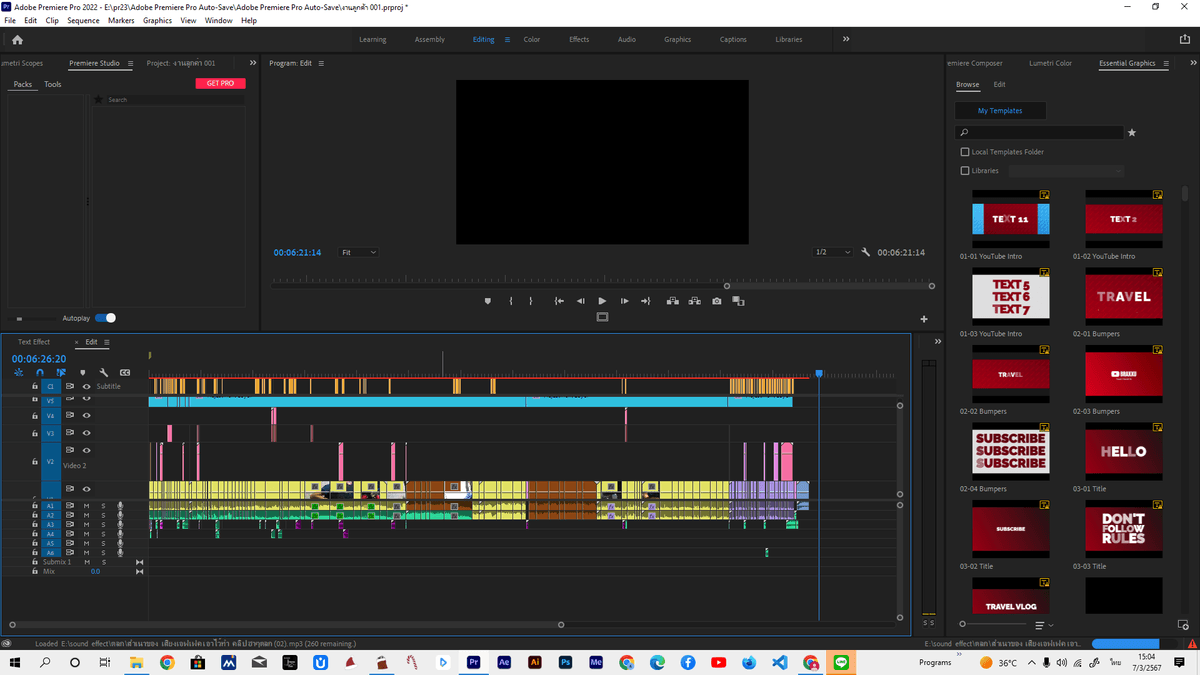Click the Mark In button
Screen dimensions: 1200x675
pyautogui.click(x=510, y=301)
